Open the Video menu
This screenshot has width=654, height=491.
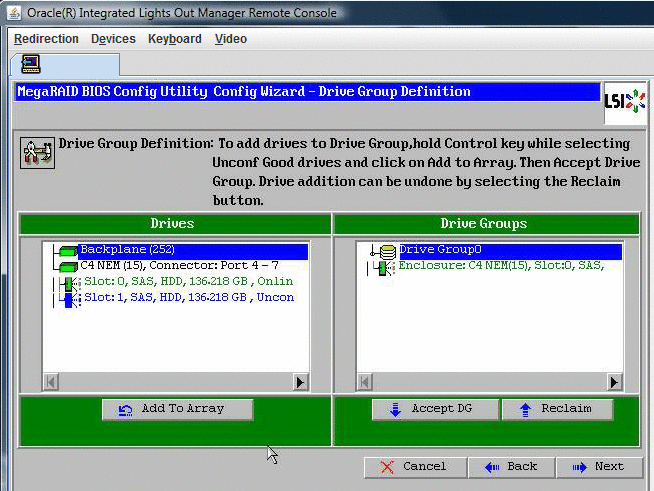pyautogui.click(x=231, y=39)
